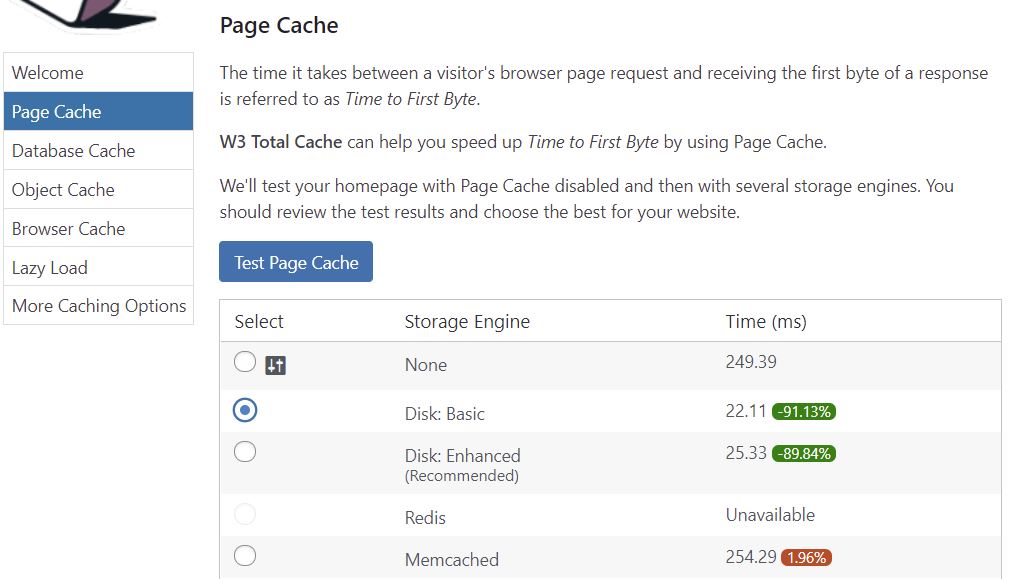The image size is (1020, 579).
Task: Open the Welcome step in sidebar
Action: click(98, 73)
